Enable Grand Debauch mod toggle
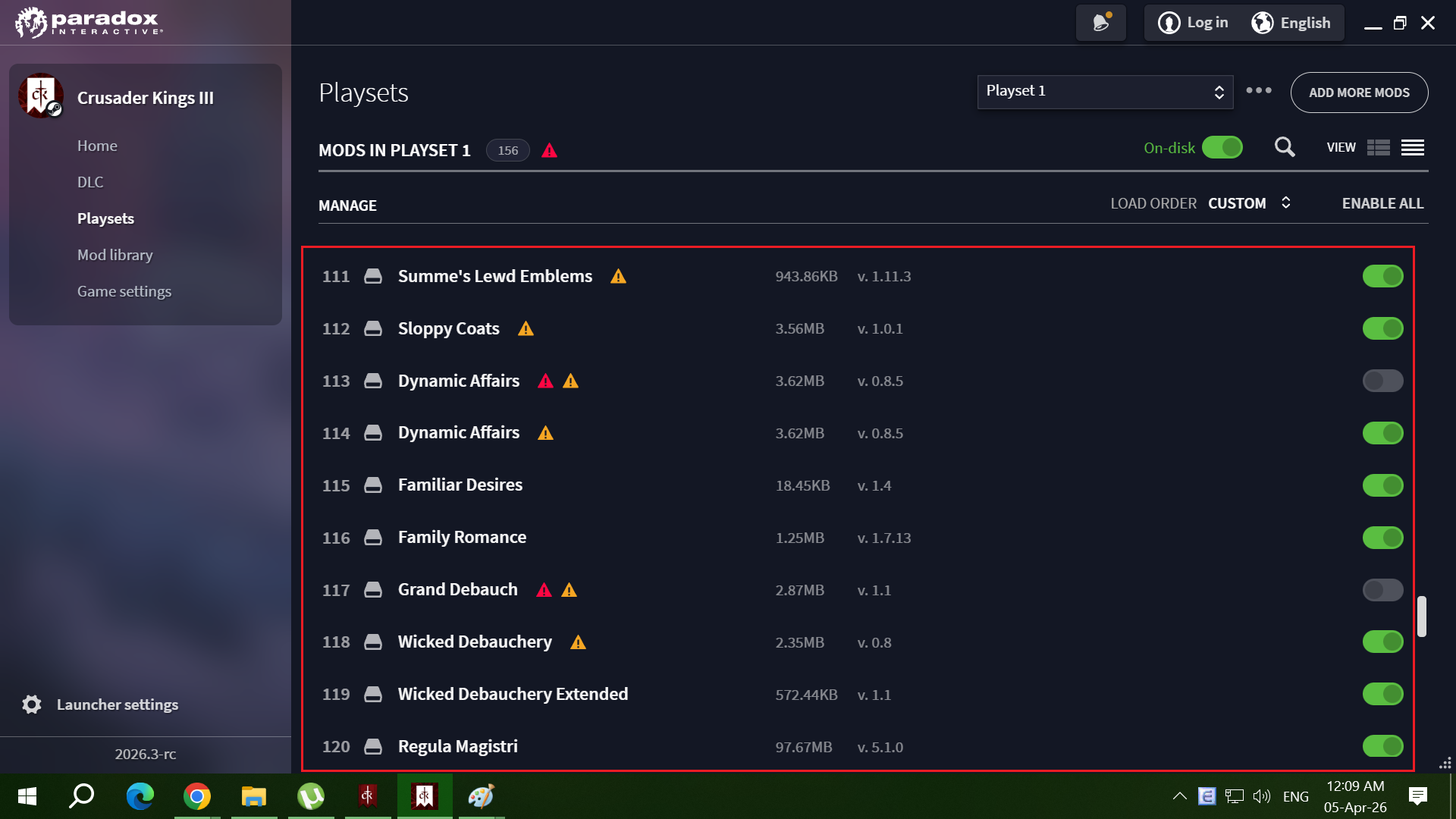The image size is (1456, 819). coord(1382,590)
